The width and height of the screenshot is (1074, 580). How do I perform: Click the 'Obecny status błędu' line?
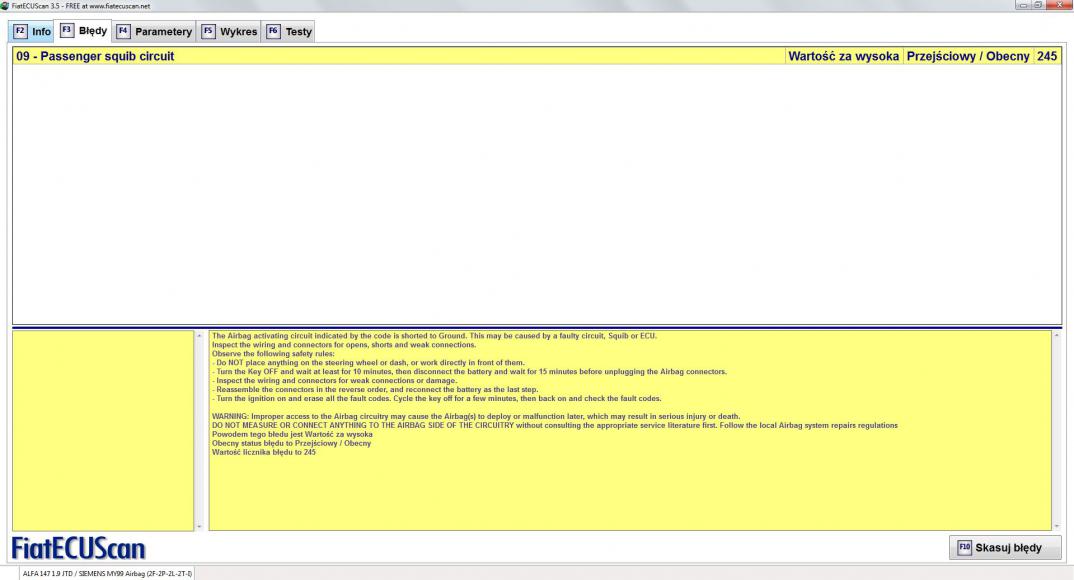coord(291,443)
